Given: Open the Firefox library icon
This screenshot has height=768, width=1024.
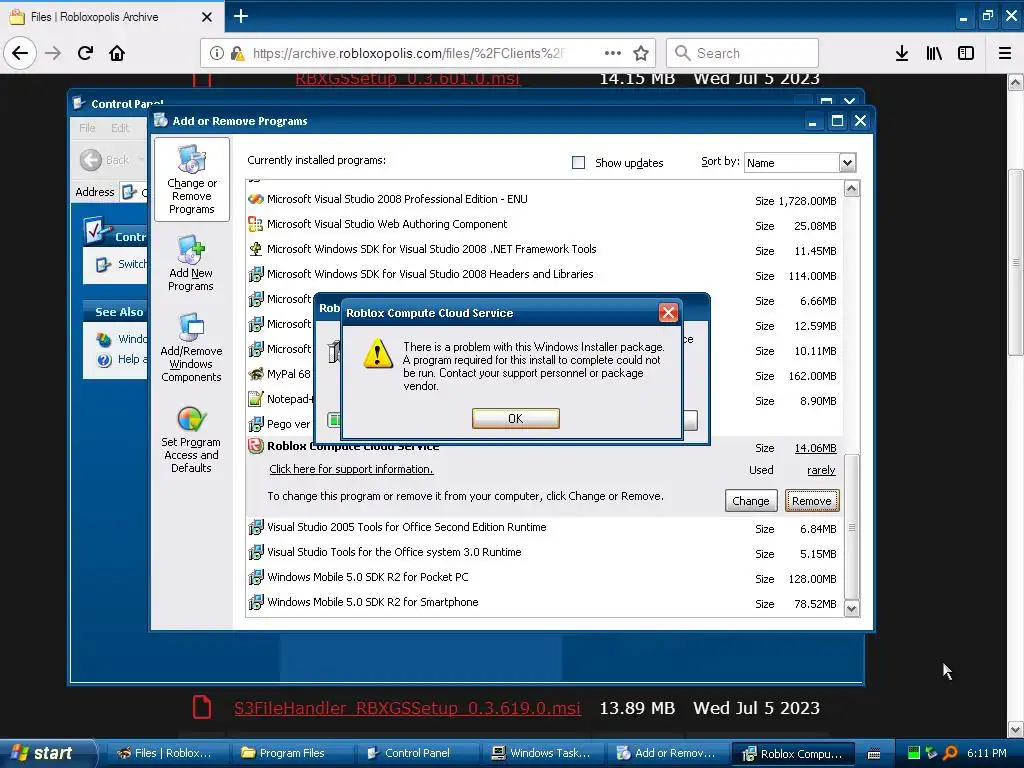Looking at the screenshot, I should tap(934, 53).
